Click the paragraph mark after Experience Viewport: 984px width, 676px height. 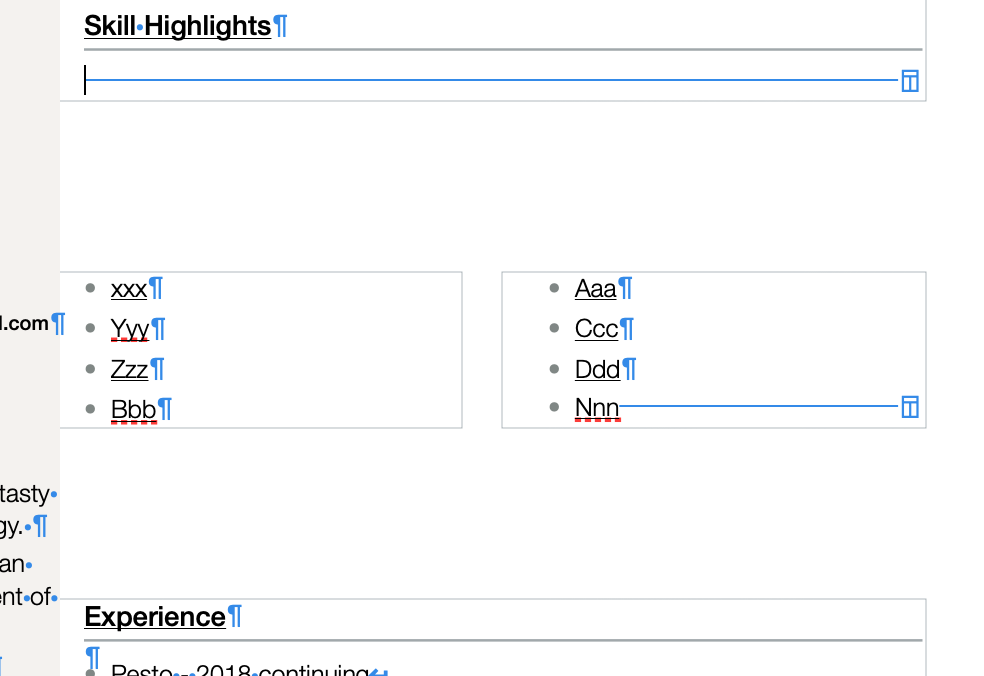click(x=235, y=617)
